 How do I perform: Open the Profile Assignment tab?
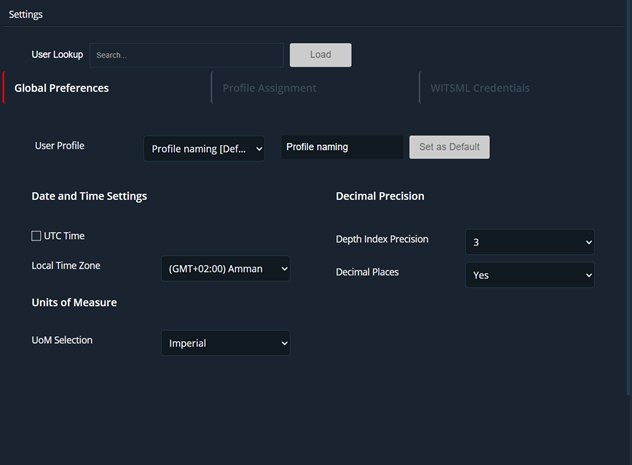[x=269, y=88]
